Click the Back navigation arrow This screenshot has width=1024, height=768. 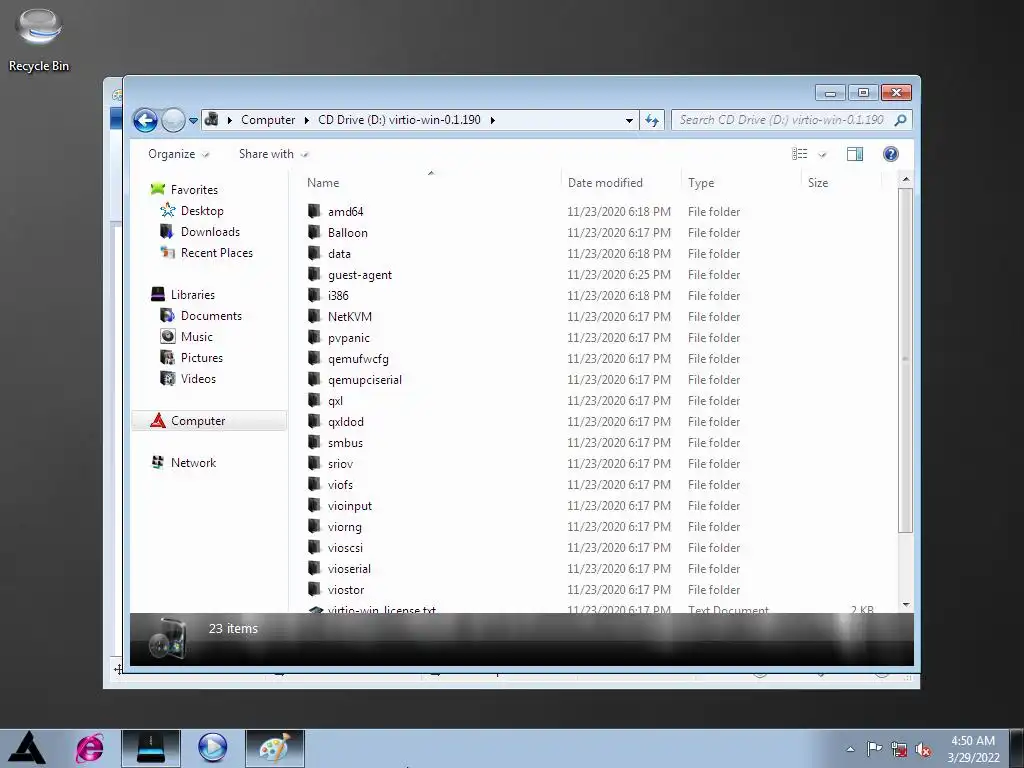click(x=145, y=120)
